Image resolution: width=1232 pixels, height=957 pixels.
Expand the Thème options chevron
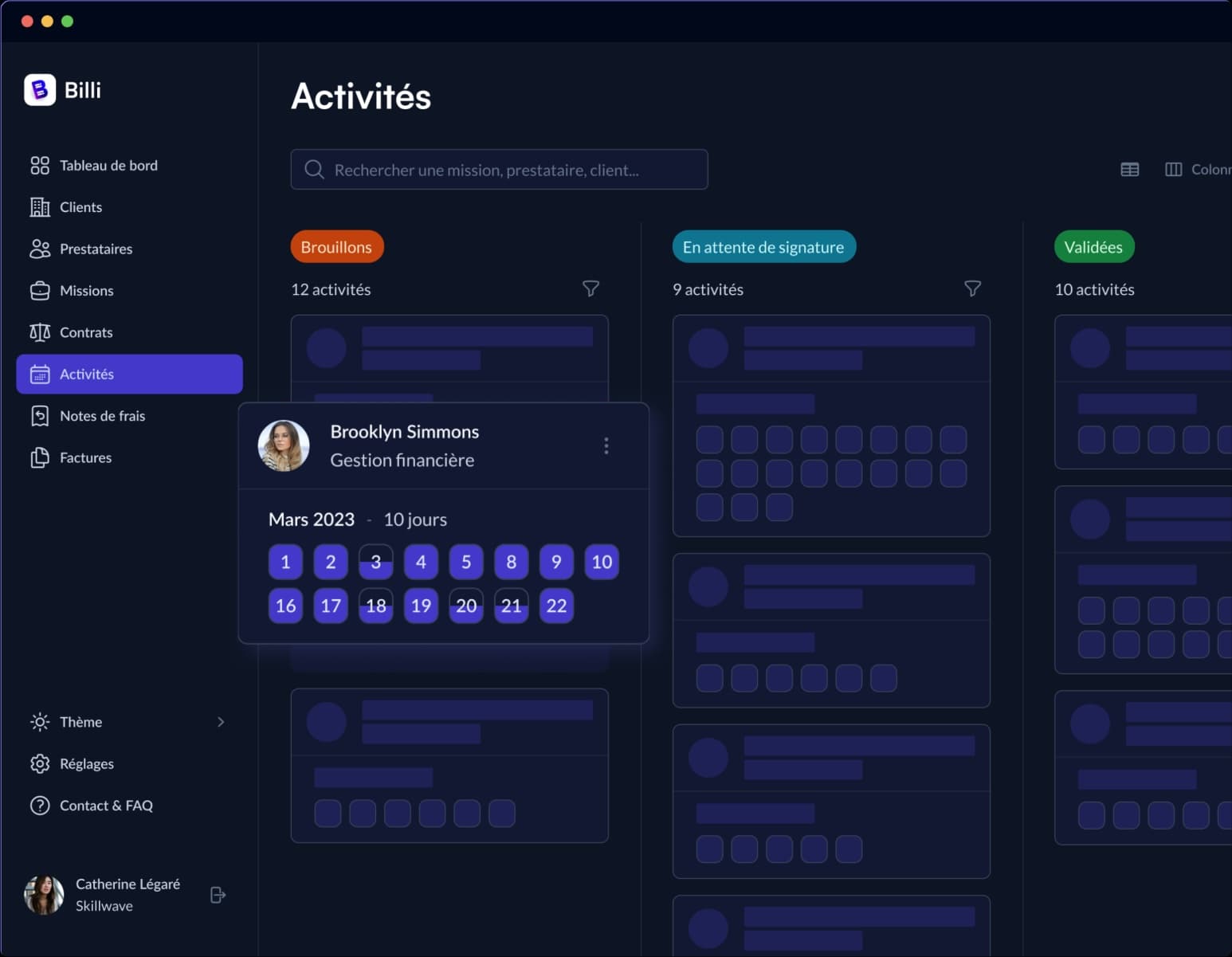point(221,722)
